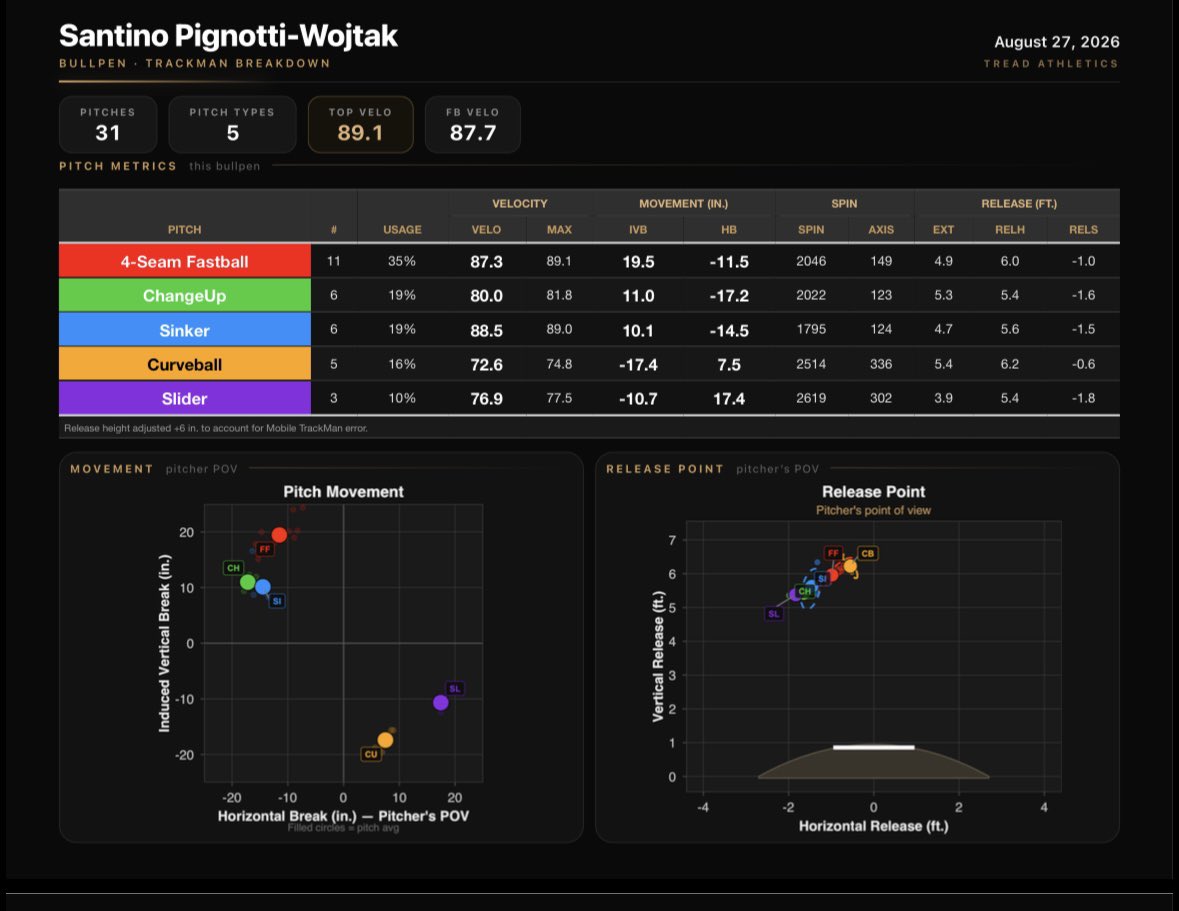
Task: Click the orange curveball dot in Pitch Movement
Action: [x=385, y=740]
